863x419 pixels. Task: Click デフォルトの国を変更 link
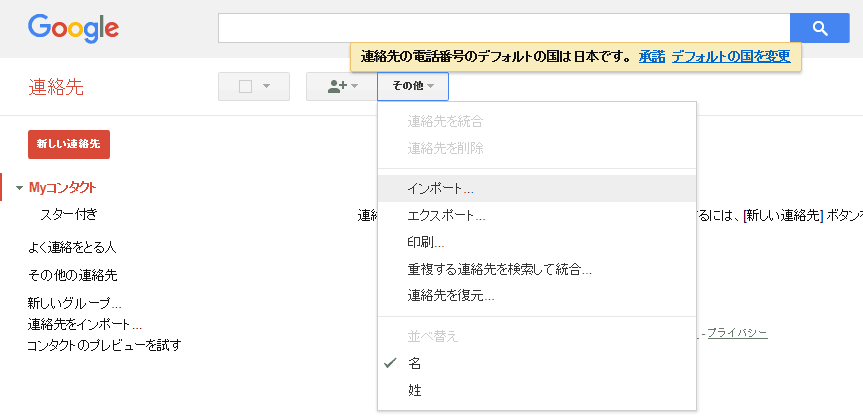(x=731, y=57)
